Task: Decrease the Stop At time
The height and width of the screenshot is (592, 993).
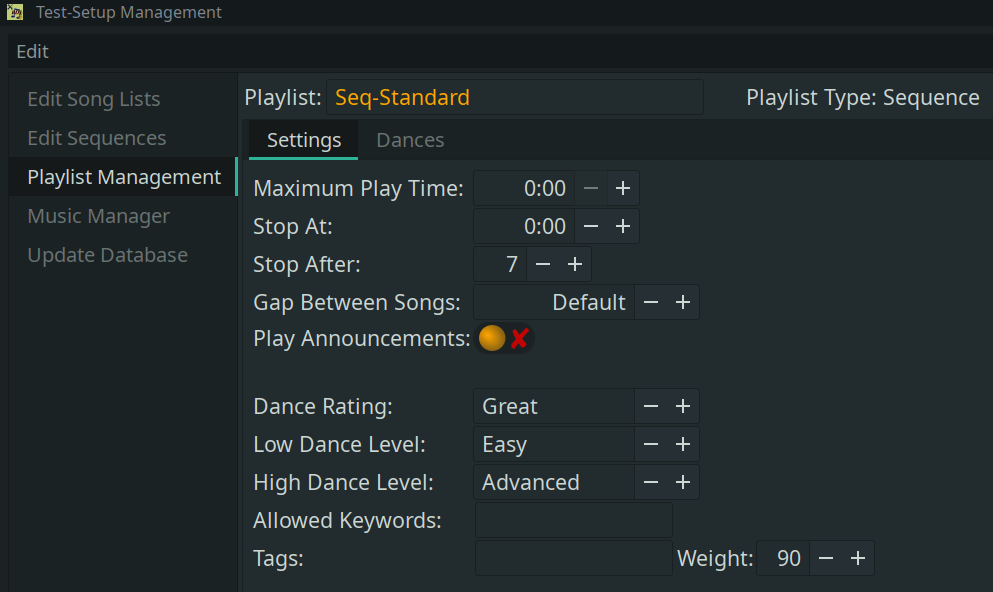Action: [x=591, y=226]
